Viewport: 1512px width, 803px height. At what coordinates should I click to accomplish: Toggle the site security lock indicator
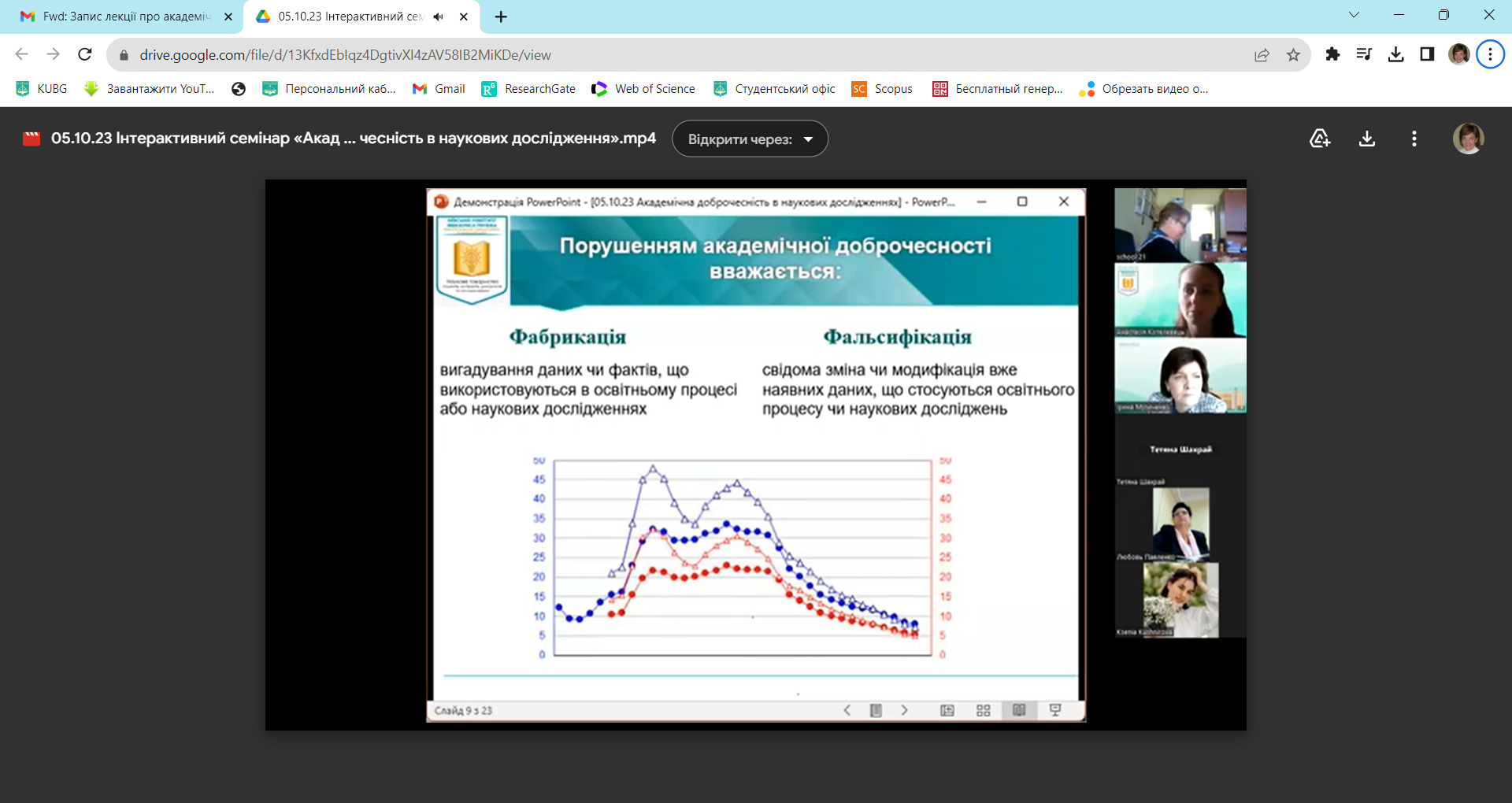(x=124, y=54)
